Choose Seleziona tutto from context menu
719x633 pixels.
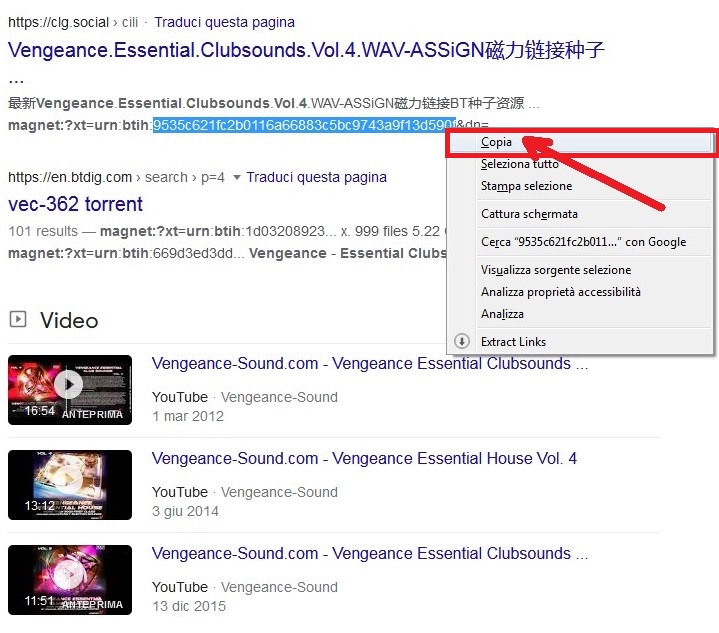(x=580, y=164)
